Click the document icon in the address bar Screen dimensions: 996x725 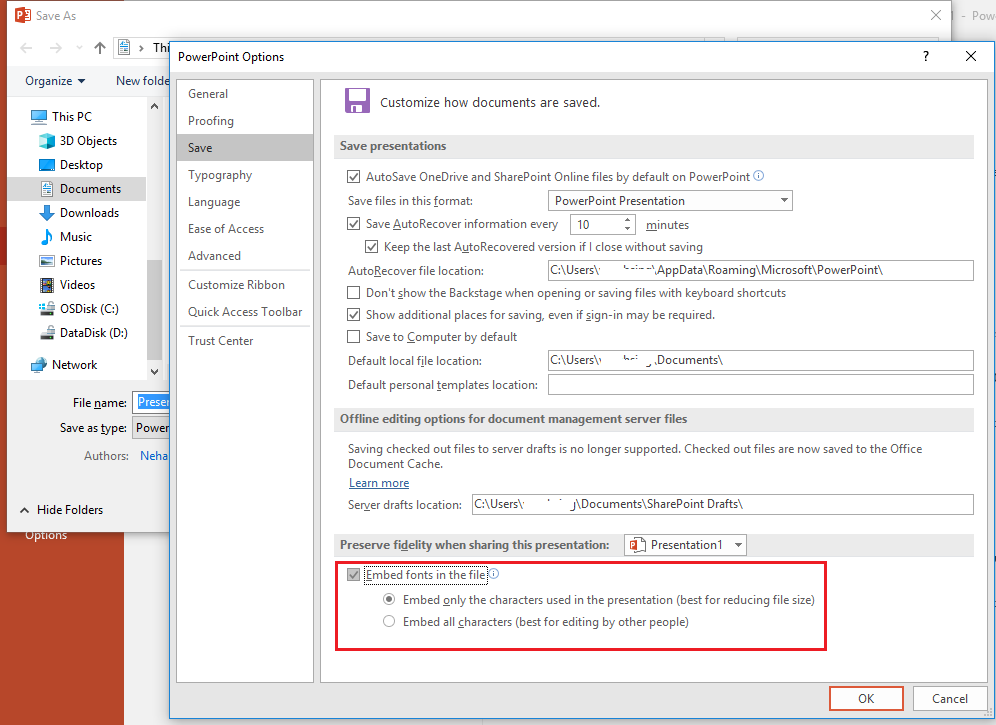[x=124, y=47]
